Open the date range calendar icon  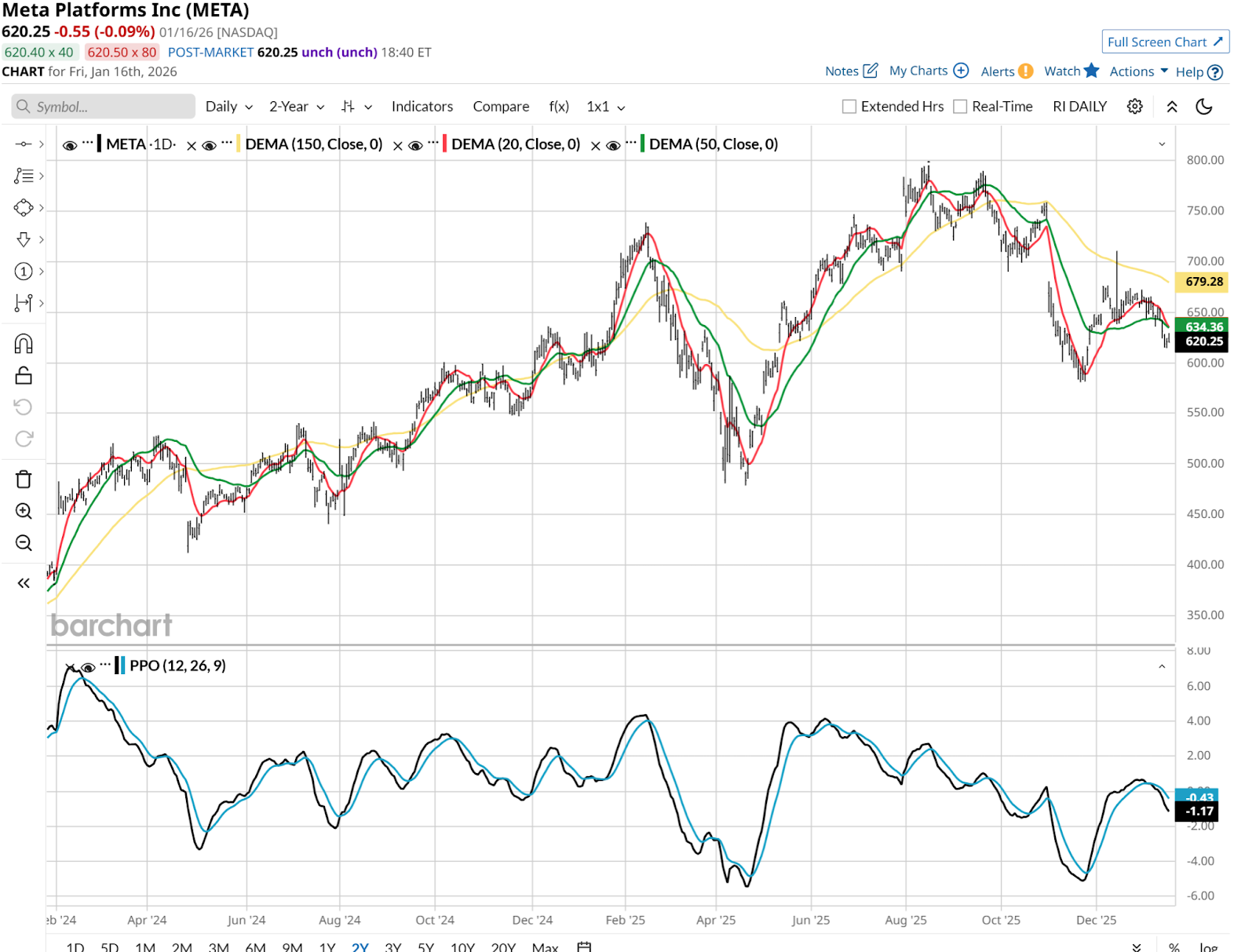click(584, 947)
